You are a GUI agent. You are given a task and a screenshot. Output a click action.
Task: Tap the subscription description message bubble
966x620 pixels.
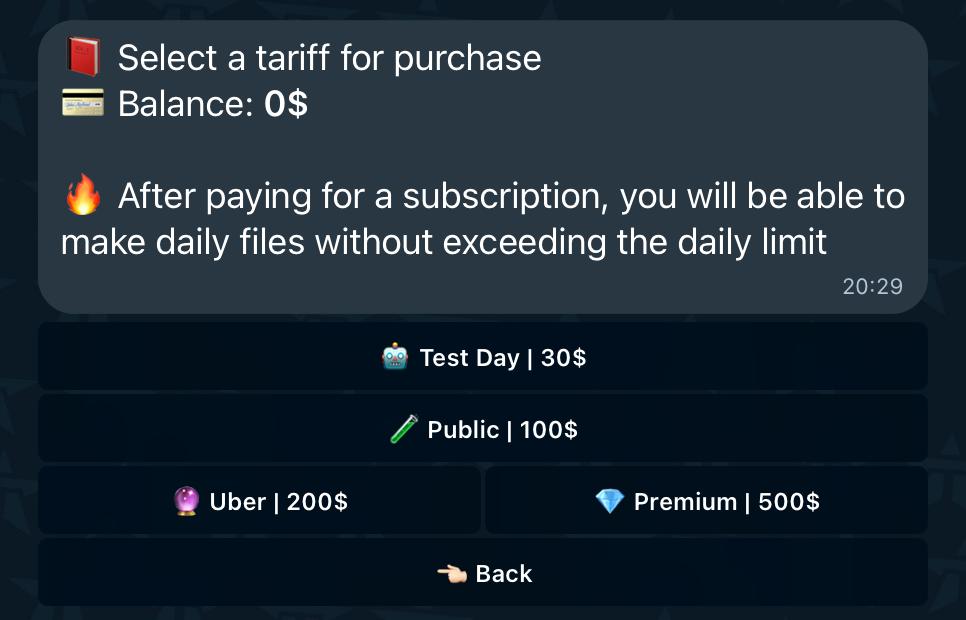coord(483,166)
